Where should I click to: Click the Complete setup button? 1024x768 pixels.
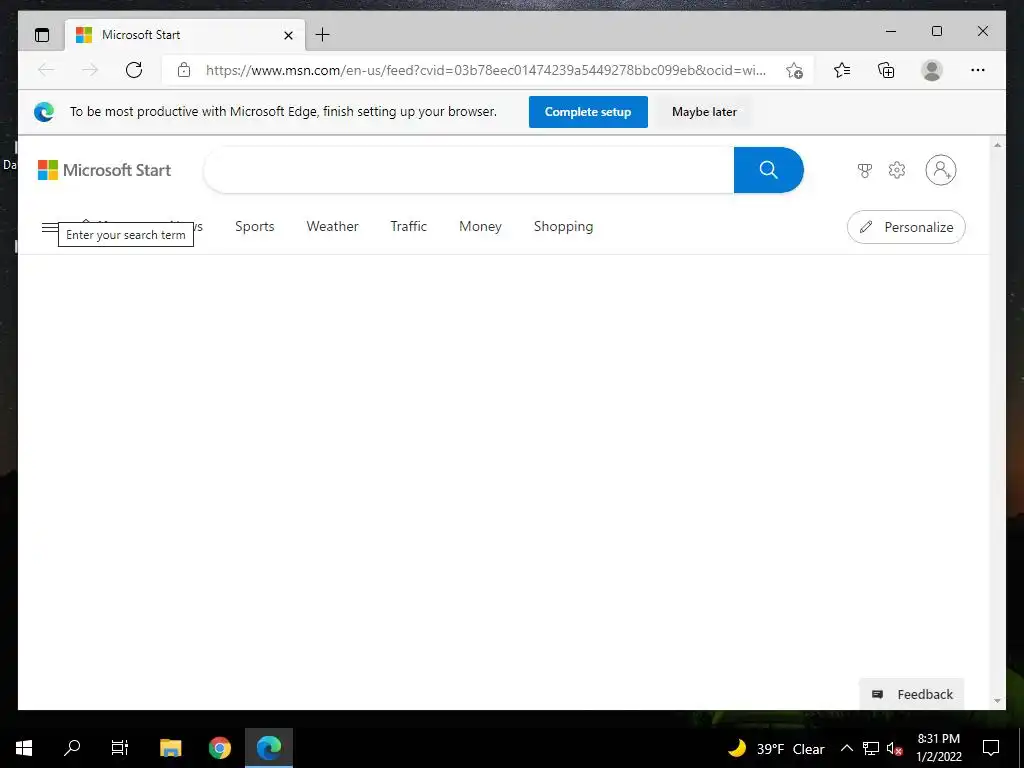588,112
